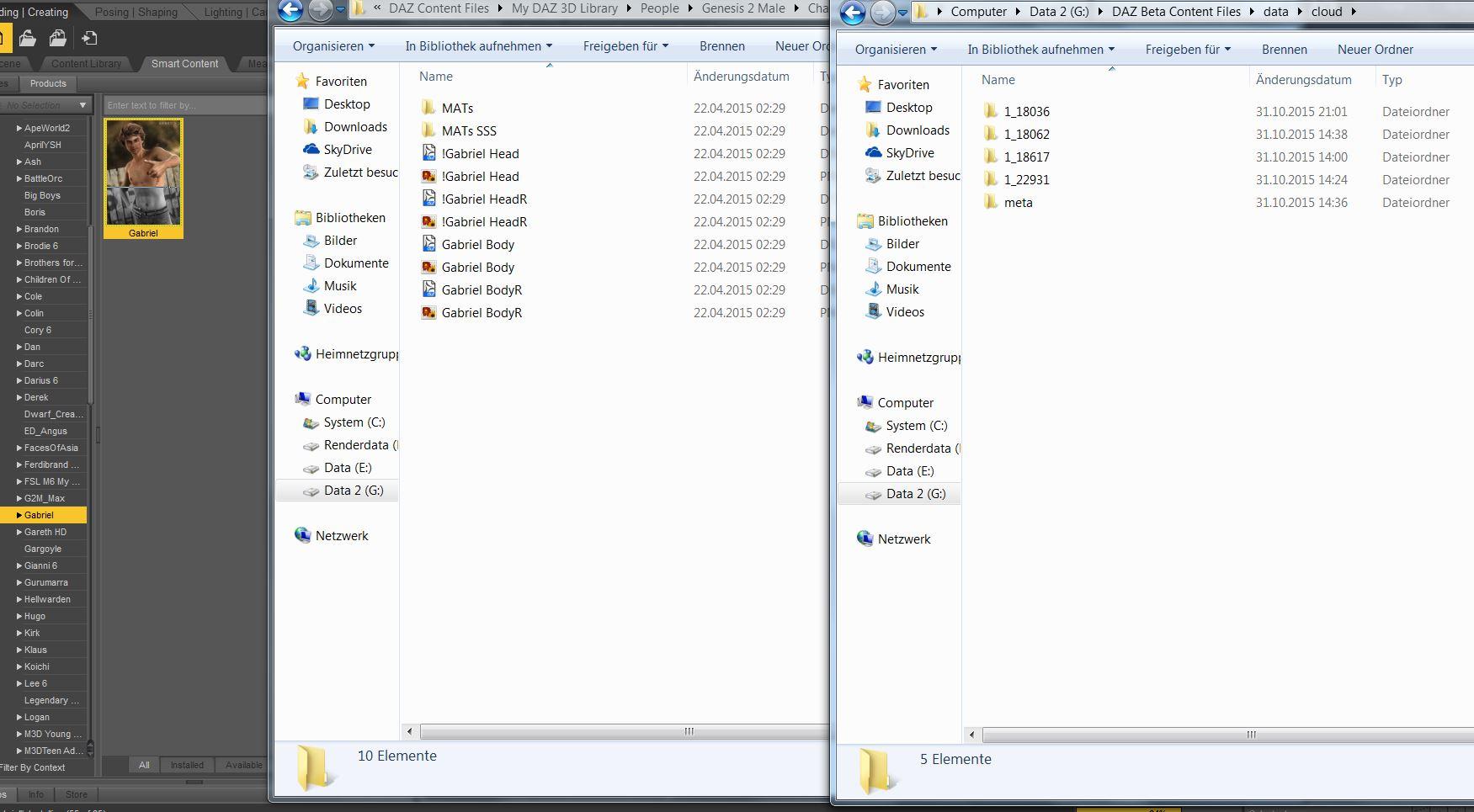Open the Organisieren dropdown in the cloud window
This screenshot has width=1474, height=812.
coord(896,49)
